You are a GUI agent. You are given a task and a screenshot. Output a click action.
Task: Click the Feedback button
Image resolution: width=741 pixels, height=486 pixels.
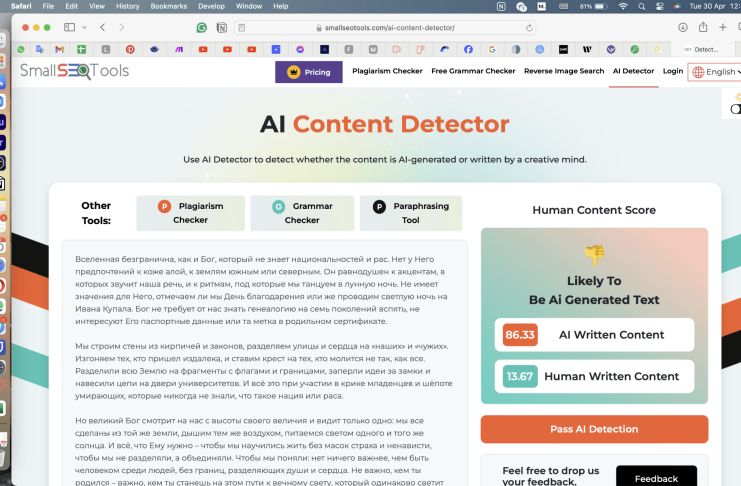pyautogui.click(x=656, y=477)
